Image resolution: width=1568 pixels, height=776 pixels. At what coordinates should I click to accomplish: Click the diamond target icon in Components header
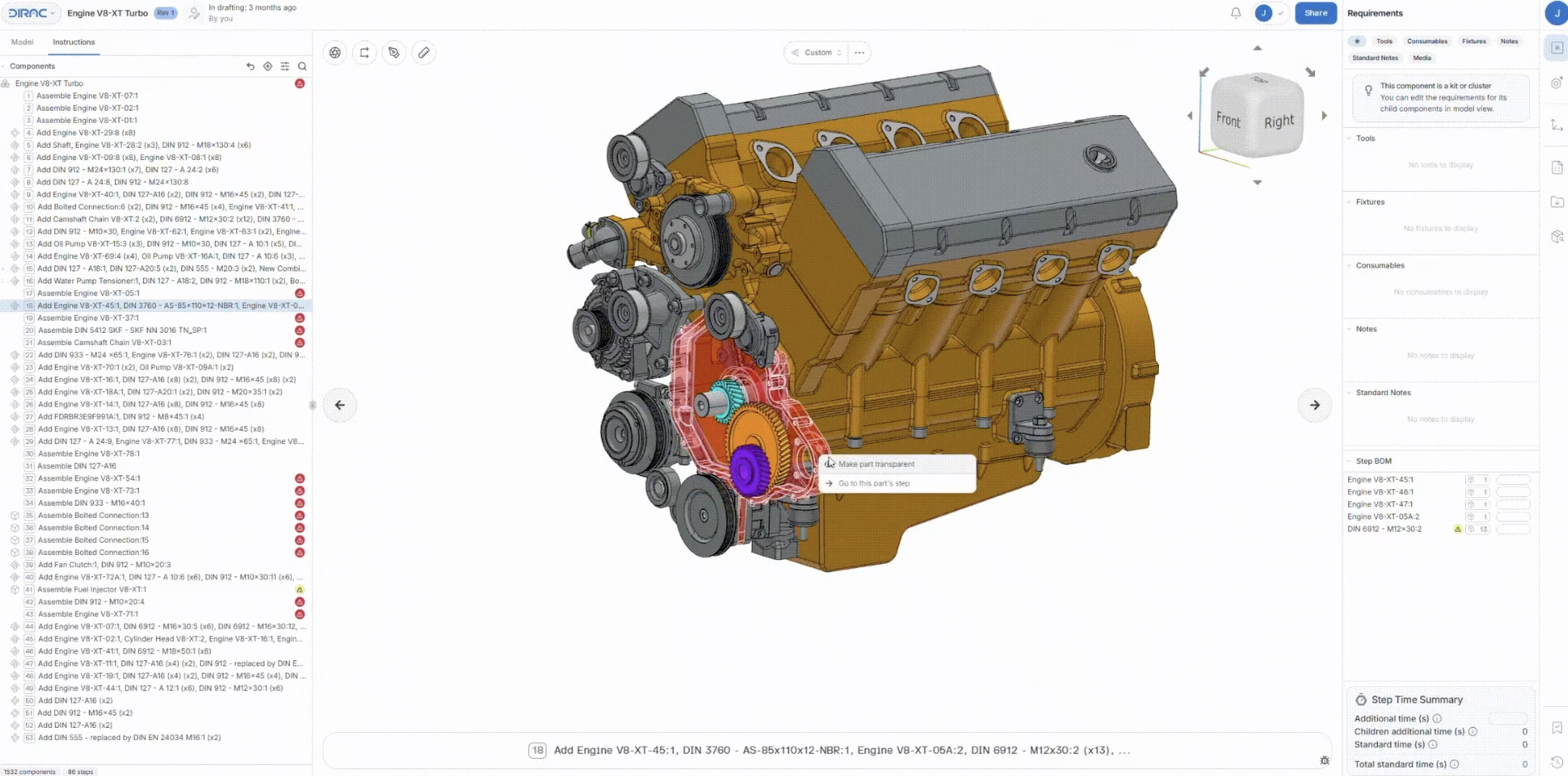click(267, 66)
